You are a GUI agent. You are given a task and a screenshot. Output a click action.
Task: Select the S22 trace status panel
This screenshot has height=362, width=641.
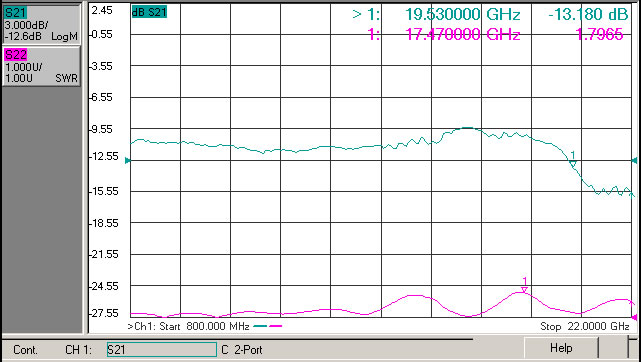point(41,66)
